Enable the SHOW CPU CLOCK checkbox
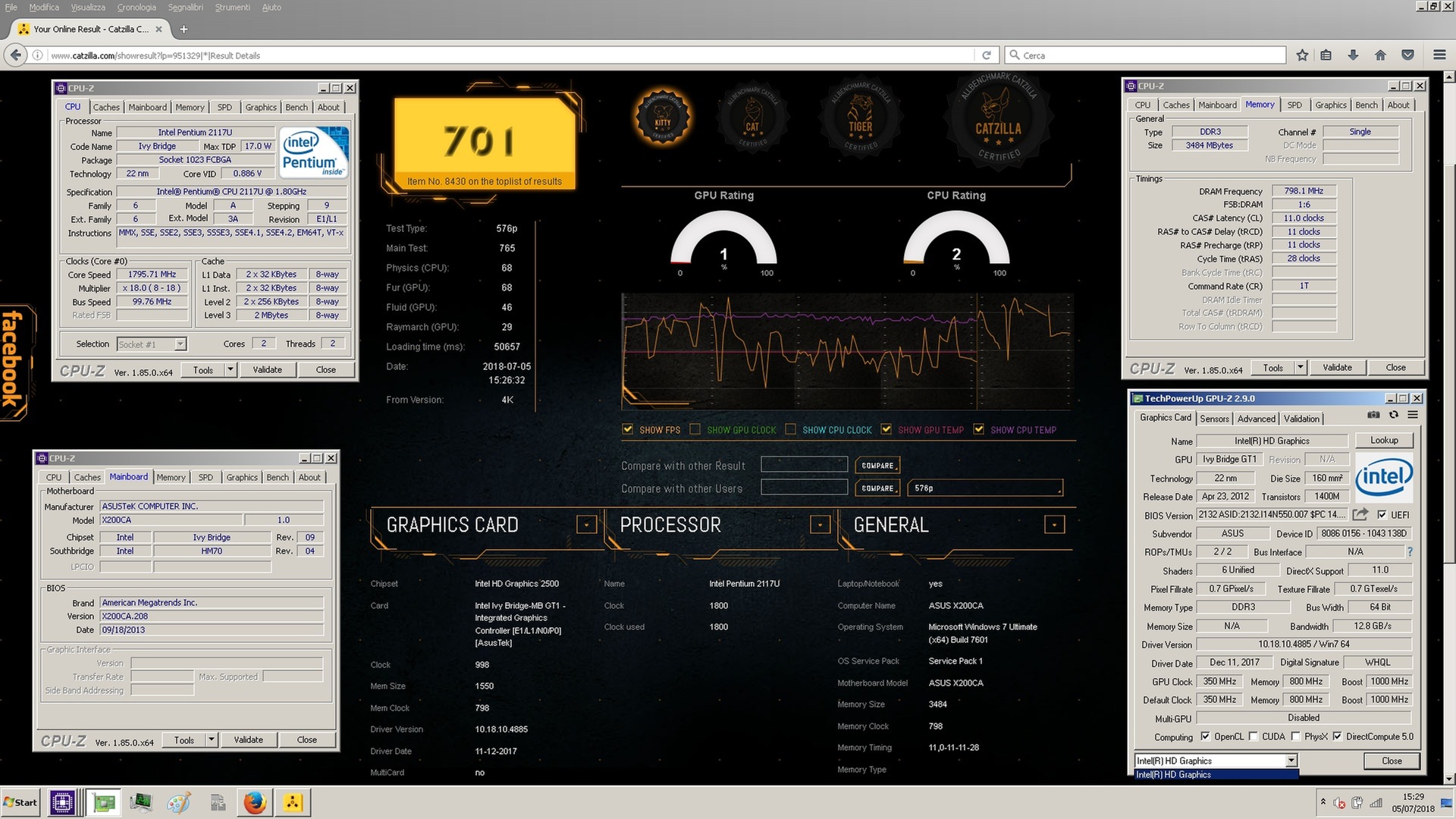This screenshot has height=819, width=1456. tap(790, 429)
